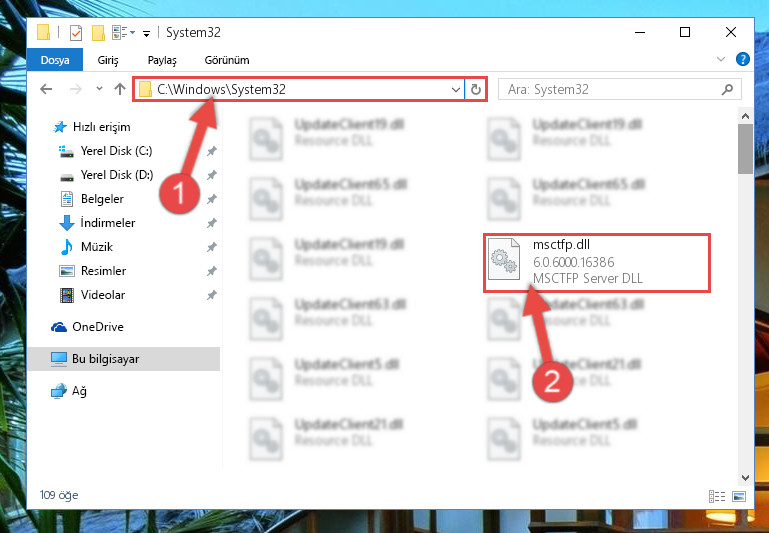Switch to large icons view
The image size is (769, 533).
739,496
